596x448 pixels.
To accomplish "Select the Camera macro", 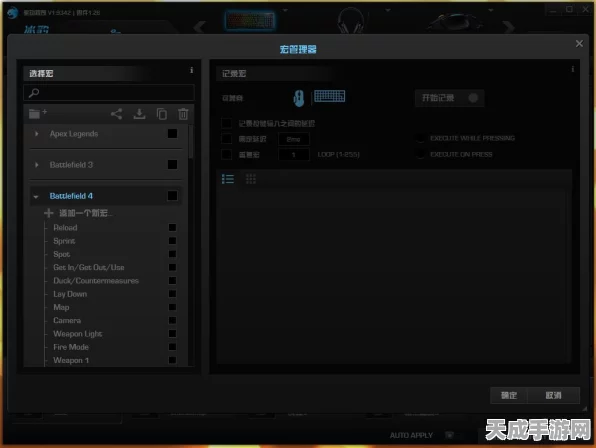I will tap(67, 321).
